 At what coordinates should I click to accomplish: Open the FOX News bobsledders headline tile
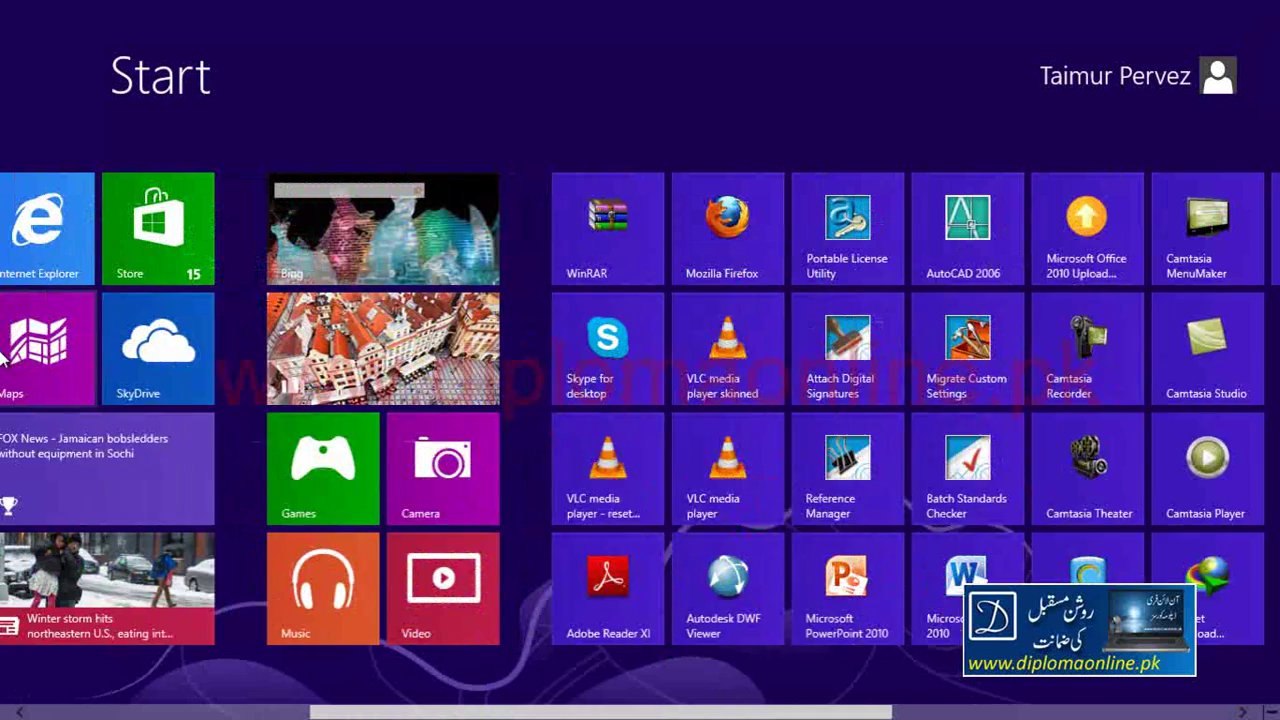coord(107,469)
